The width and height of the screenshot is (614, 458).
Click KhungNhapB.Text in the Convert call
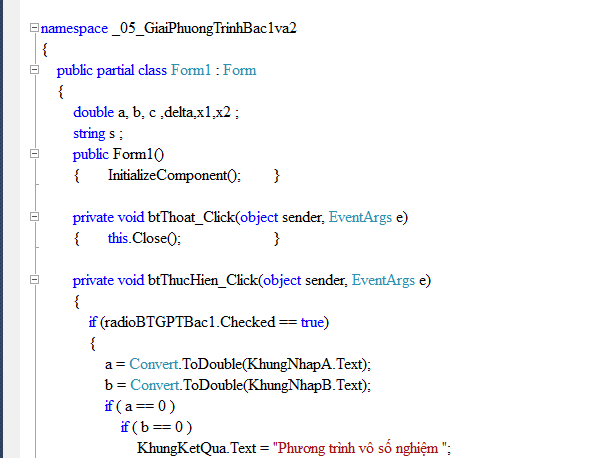306,385
